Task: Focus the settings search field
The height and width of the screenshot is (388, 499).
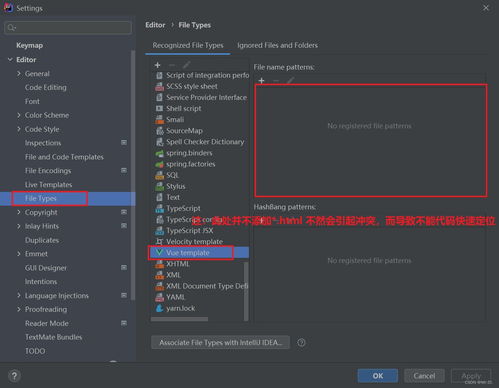Action: 68,27
